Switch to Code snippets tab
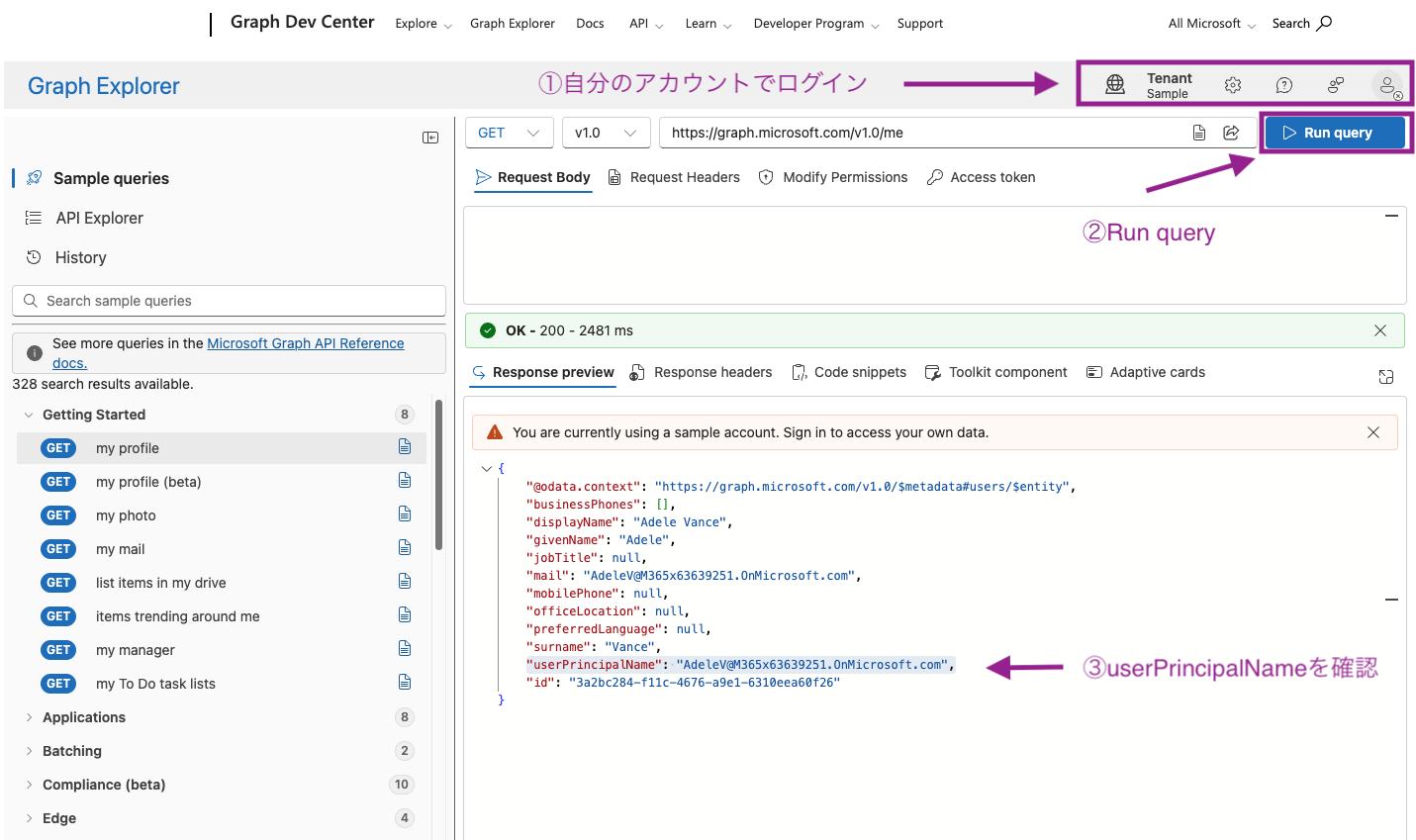 point(849,372)
